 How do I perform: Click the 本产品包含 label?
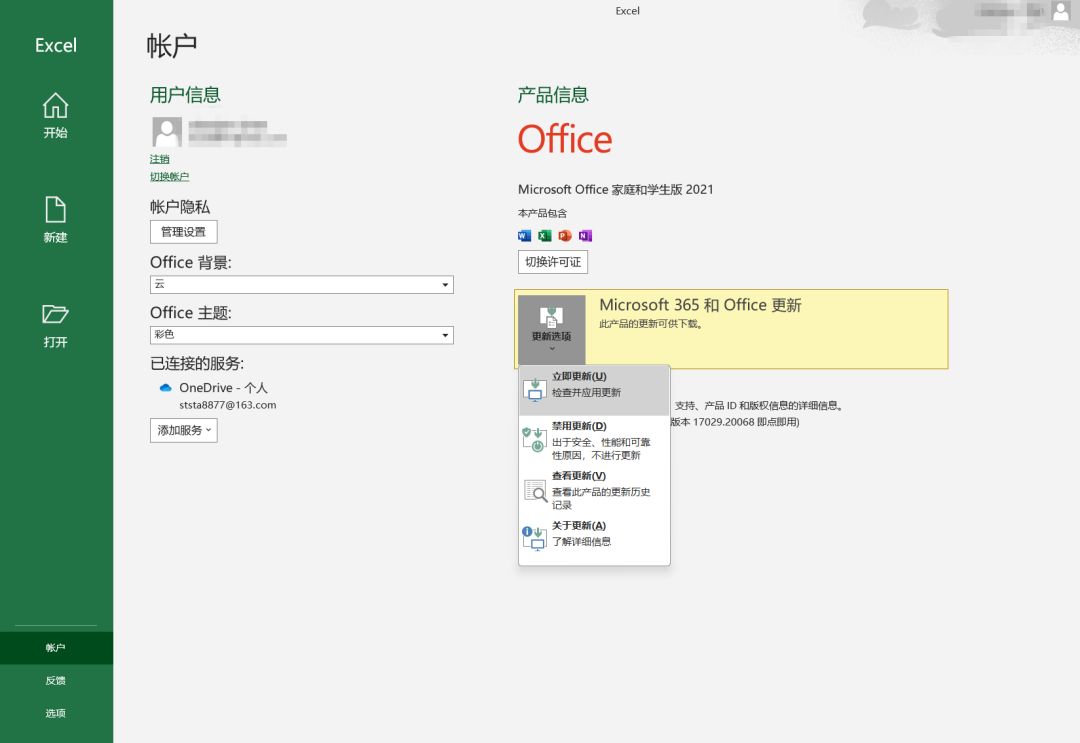point(543,213)
